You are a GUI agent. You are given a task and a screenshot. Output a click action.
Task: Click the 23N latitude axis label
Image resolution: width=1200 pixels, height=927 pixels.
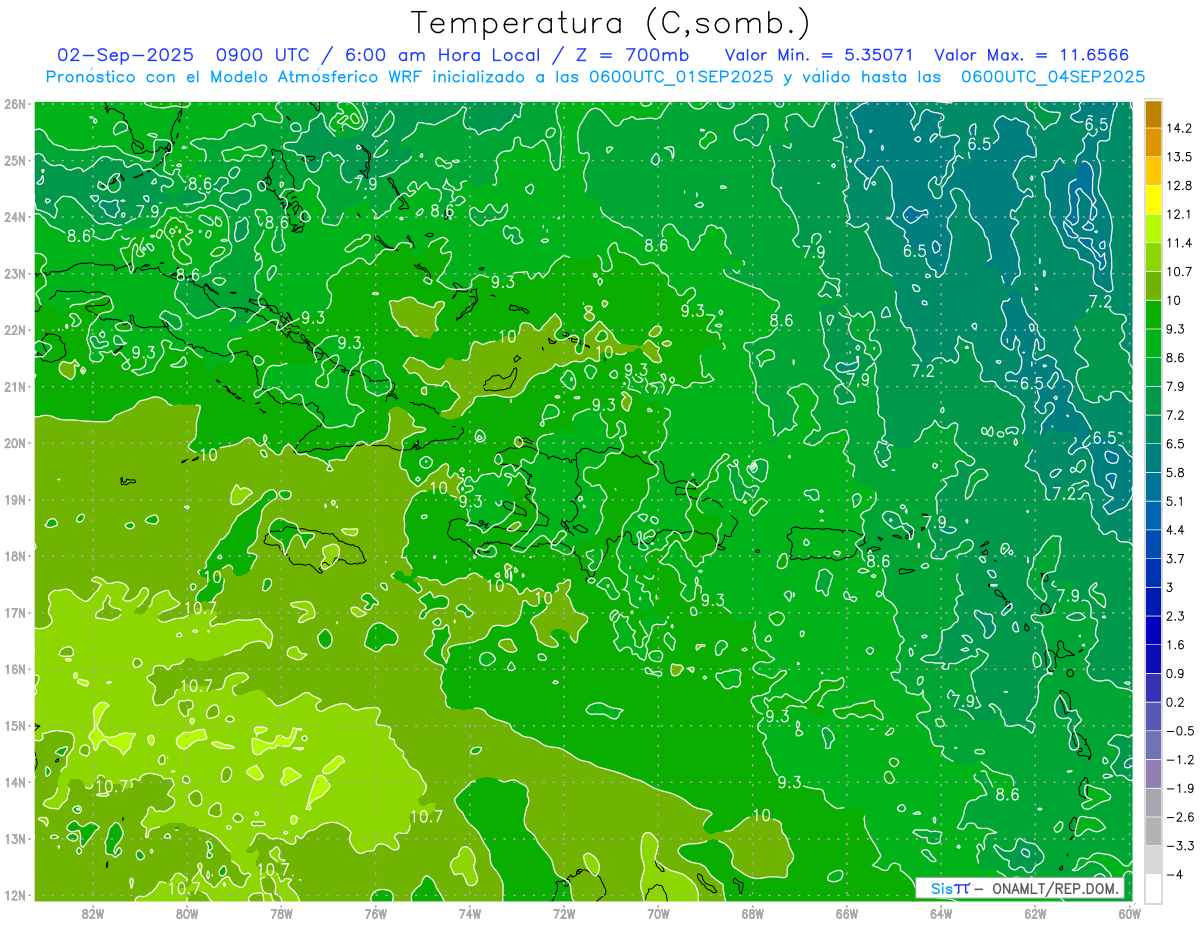pyautogui.click(x=14, y=273)
